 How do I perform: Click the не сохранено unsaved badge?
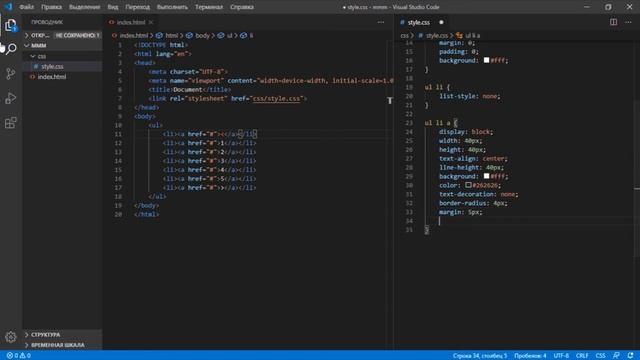(77, 36)
